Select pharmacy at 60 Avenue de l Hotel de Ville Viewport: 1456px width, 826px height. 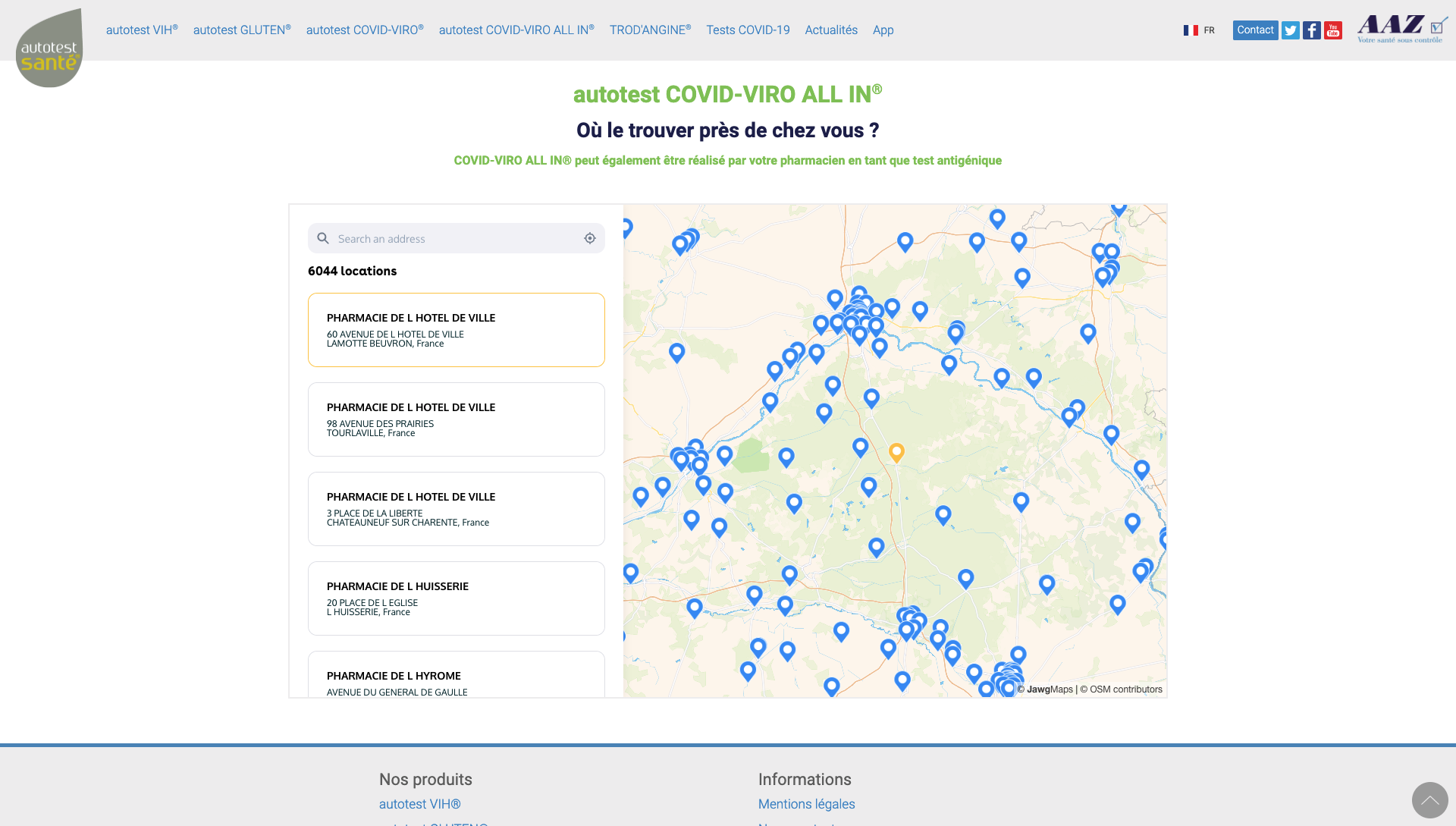pyautogui.click(x=457, y=330)
